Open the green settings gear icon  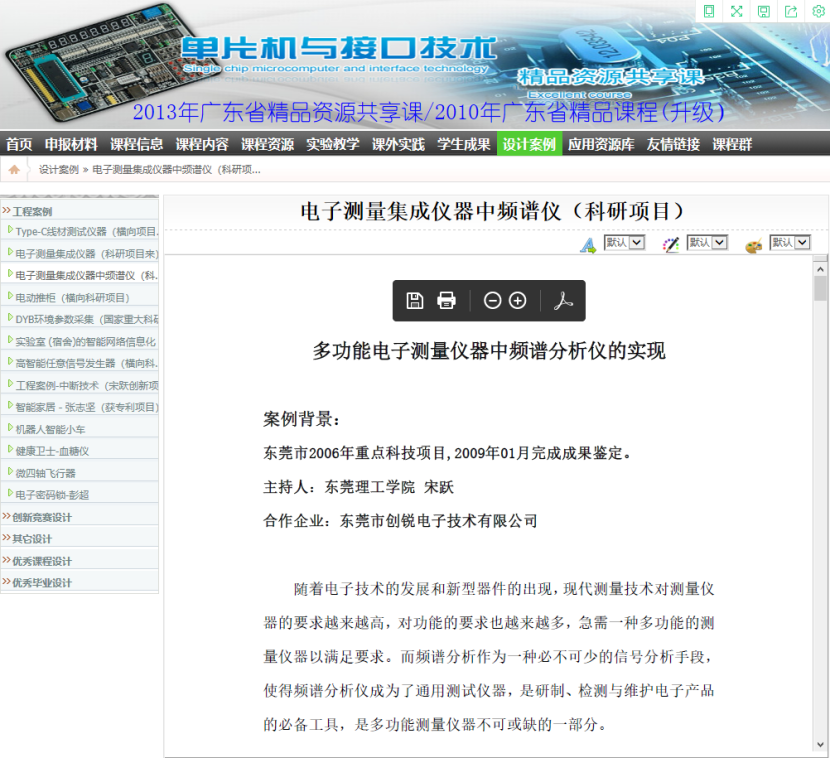pyautogui.click(x=818, y=11)
